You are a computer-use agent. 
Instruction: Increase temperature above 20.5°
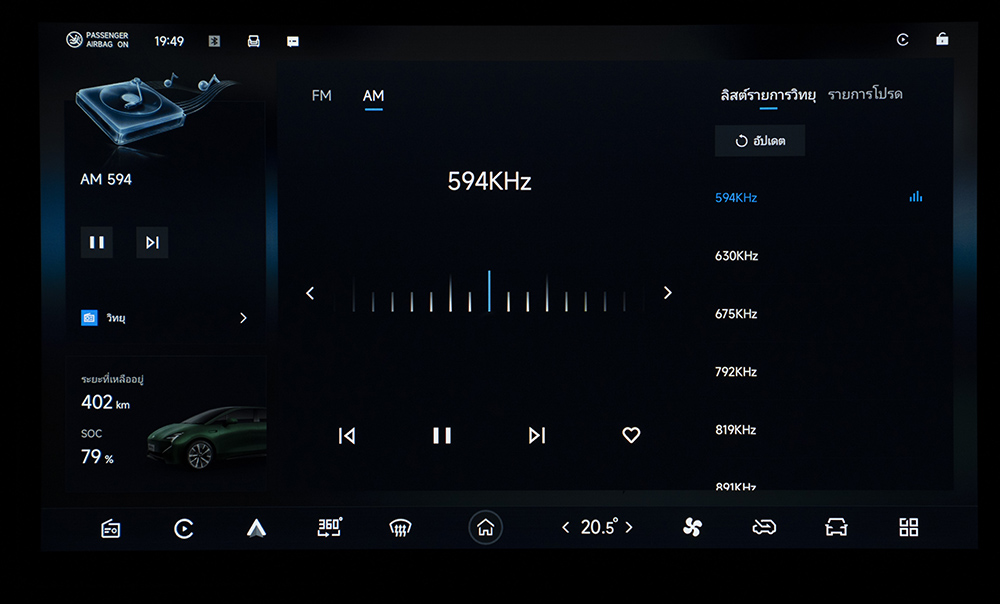point(629,527)
